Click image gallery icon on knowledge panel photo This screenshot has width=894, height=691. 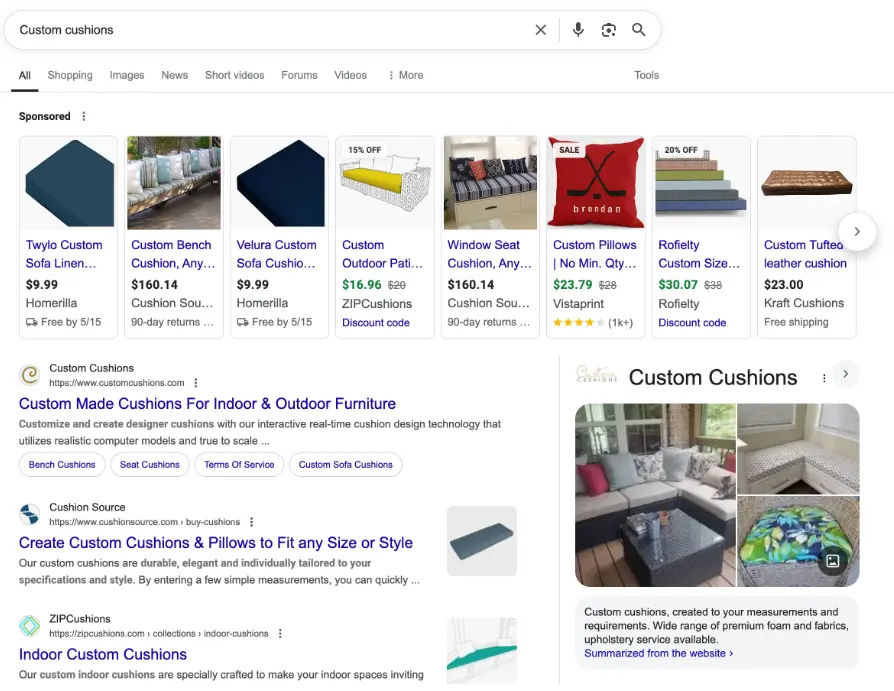[x=832, y=561]
